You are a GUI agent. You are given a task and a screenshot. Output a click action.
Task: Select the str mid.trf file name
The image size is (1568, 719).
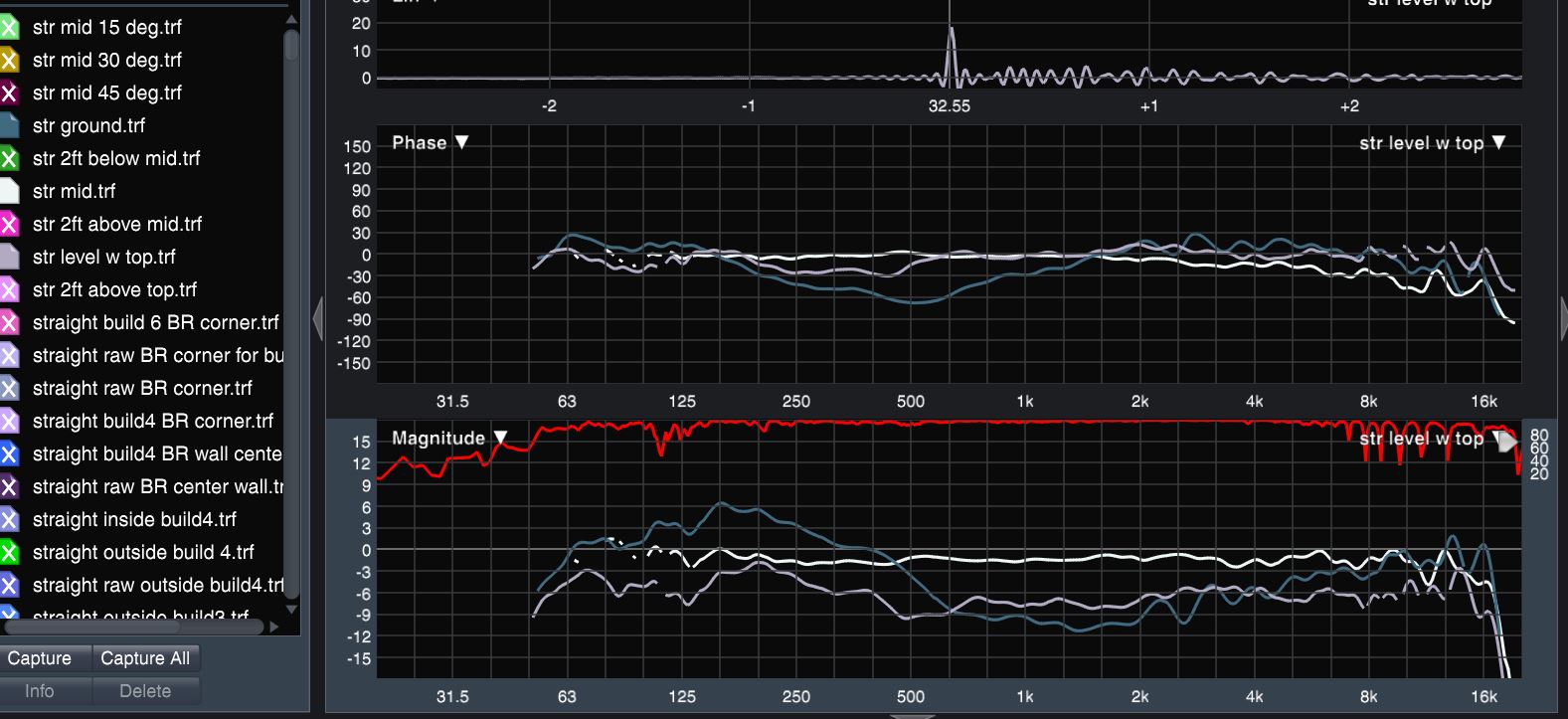(74, 191)
